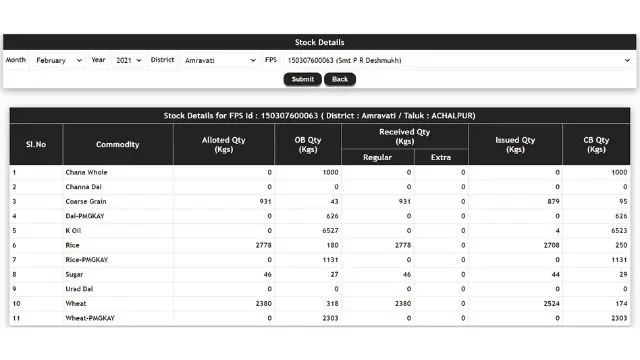Viewport: 640px width, 360px height.
Task: Select the Wheat-PMGKAY commodity cell
Action: coord(118,318)
